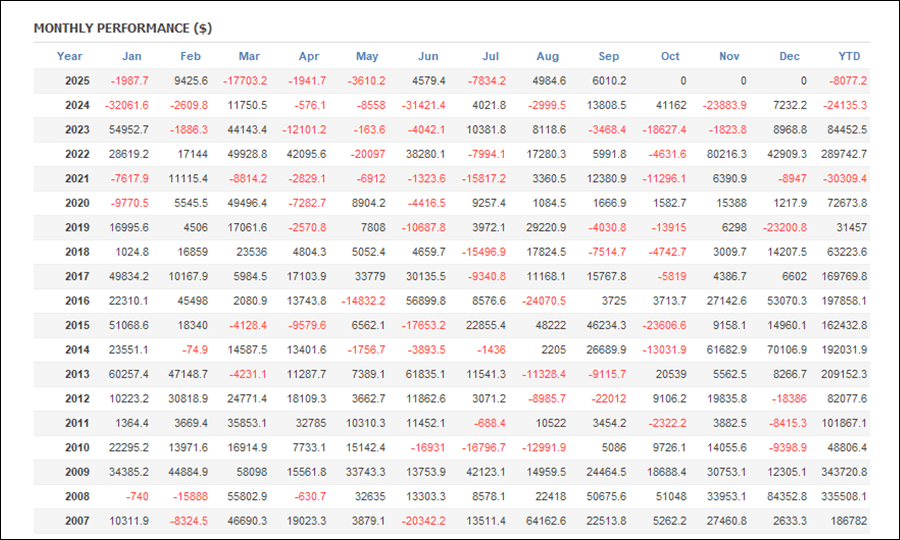Click the Jan column header
Image resolution: width=900 pixels, height=540 pixels.
click(132, 56)
